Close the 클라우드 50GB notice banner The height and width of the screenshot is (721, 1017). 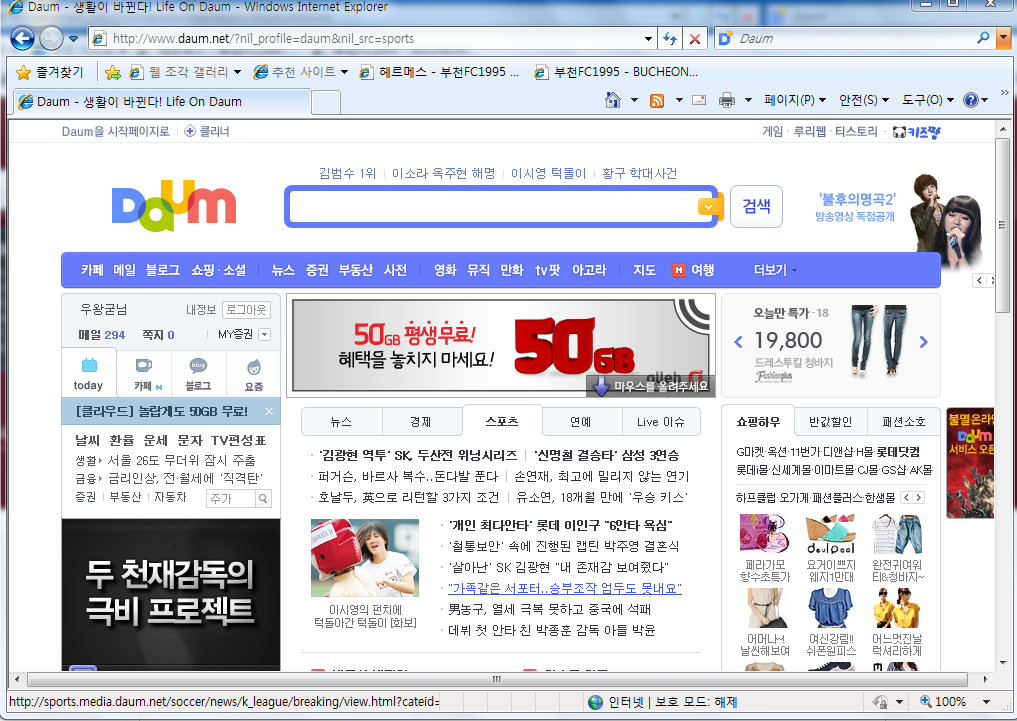click(x=269, y=411)
